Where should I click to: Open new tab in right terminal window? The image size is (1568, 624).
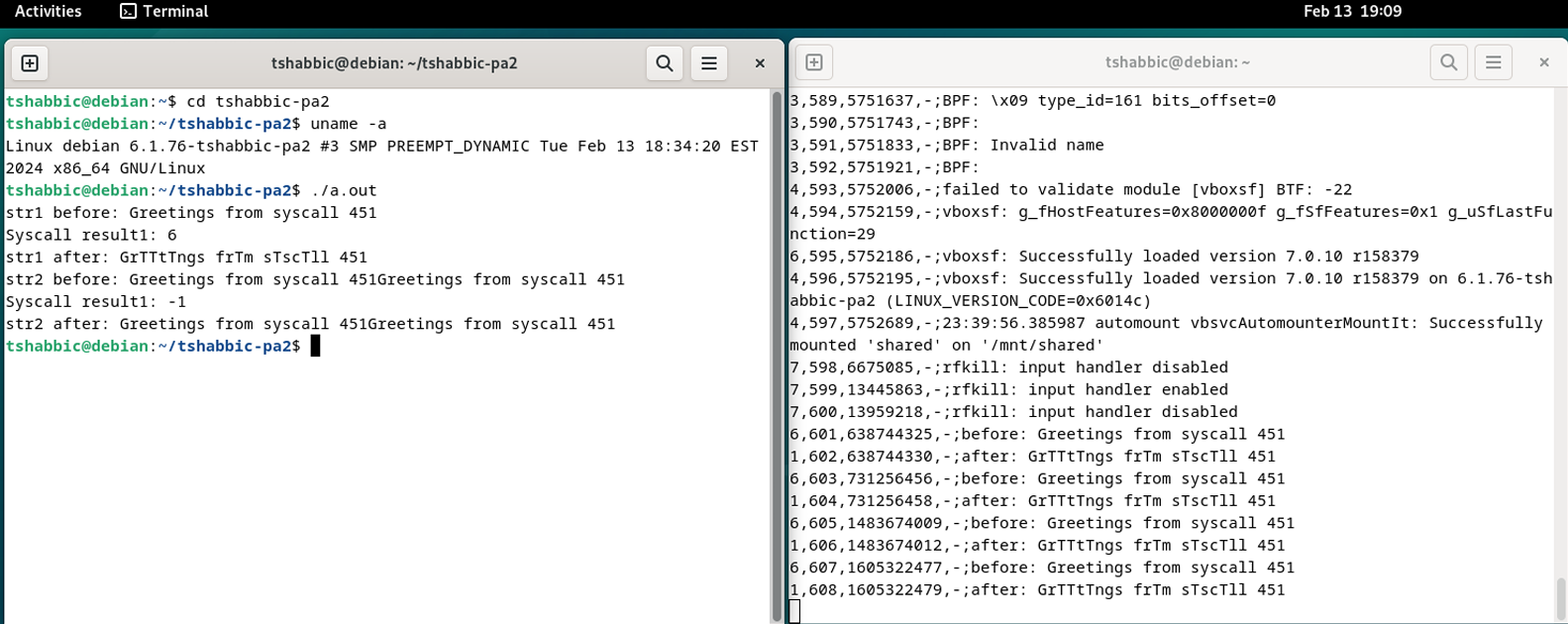point(814,62)
